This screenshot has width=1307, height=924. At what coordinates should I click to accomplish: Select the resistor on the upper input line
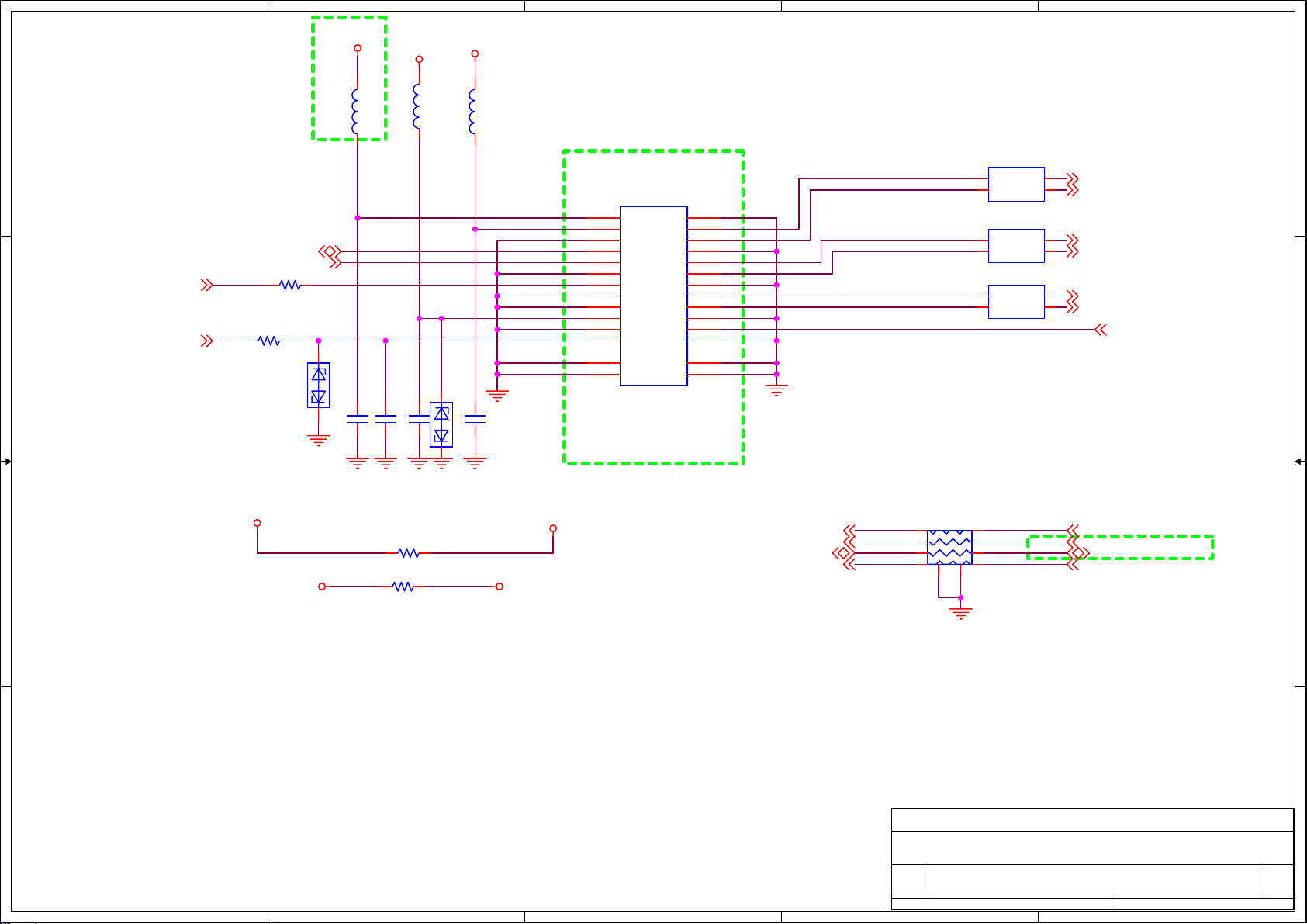[x=291, y=286]
